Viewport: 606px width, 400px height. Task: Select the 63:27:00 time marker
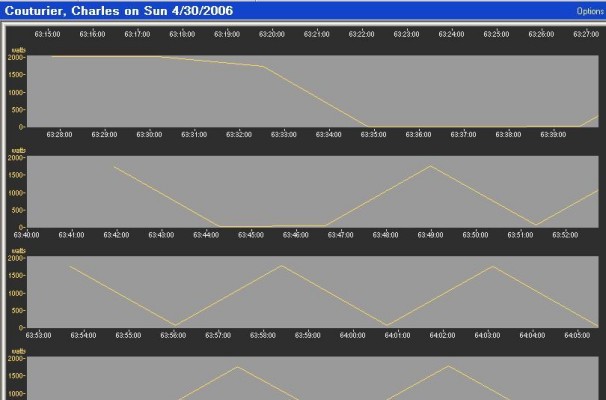(586, 34)
